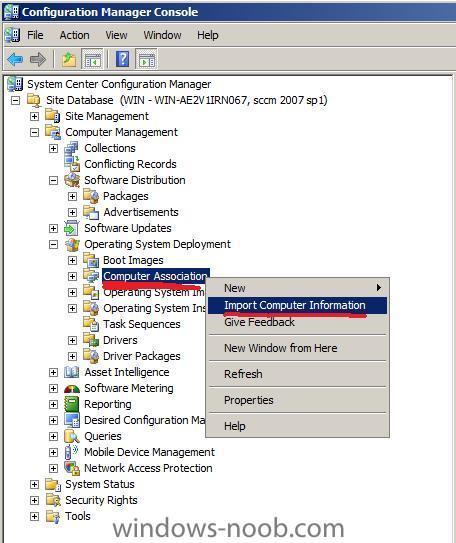Toggle the Show/Hide Console Tree icon
The width and height of the screenshot is (456, 543).
click(x=92, y=59)
